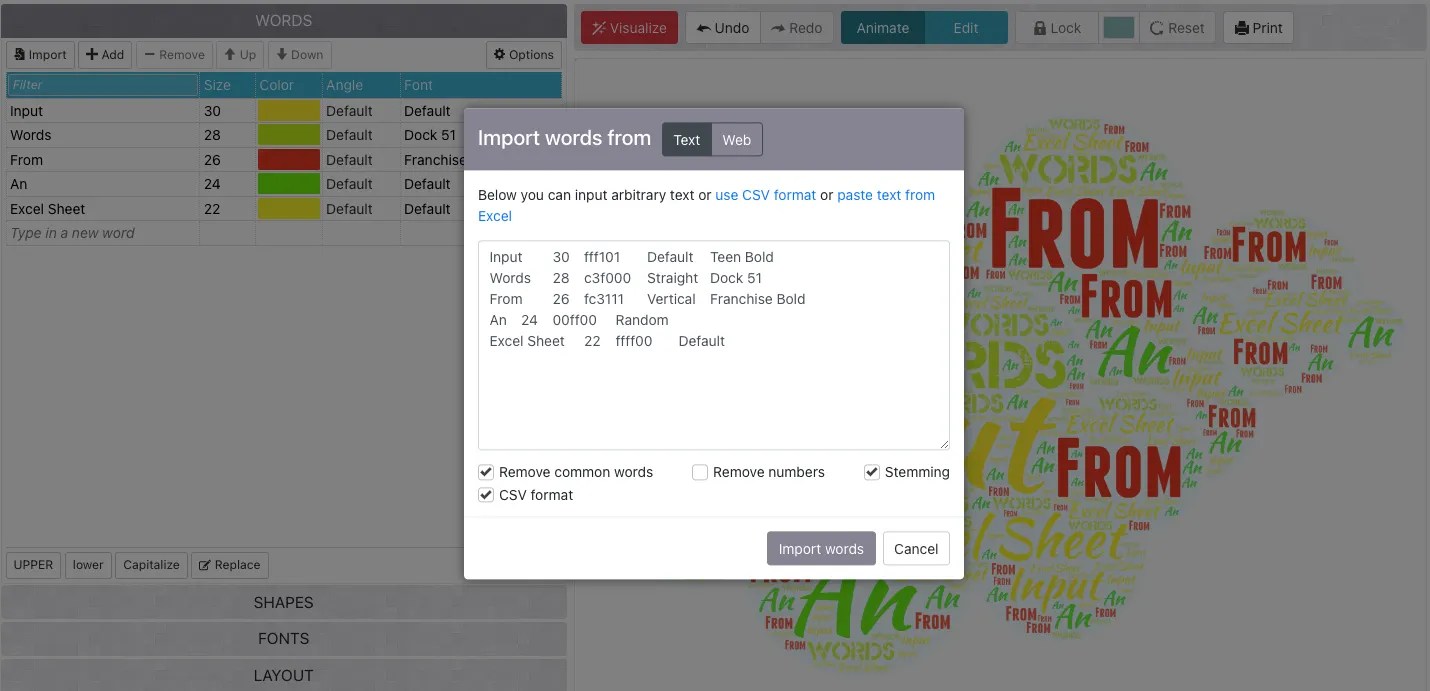Click the Add word button
1430x691 pixels.
click(x=105, y=55)
